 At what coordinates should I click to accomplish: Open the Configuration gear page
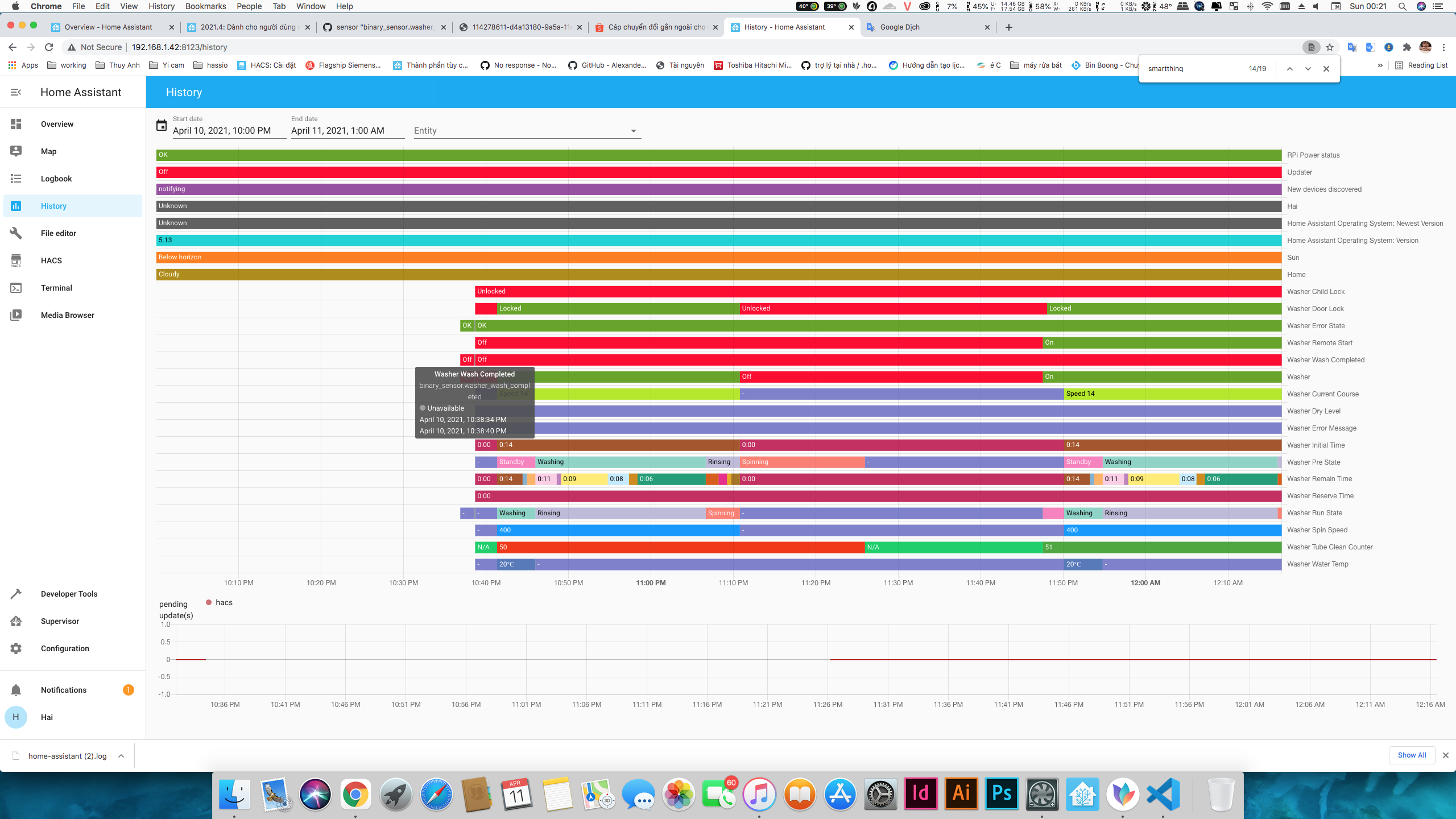(16, 648)
